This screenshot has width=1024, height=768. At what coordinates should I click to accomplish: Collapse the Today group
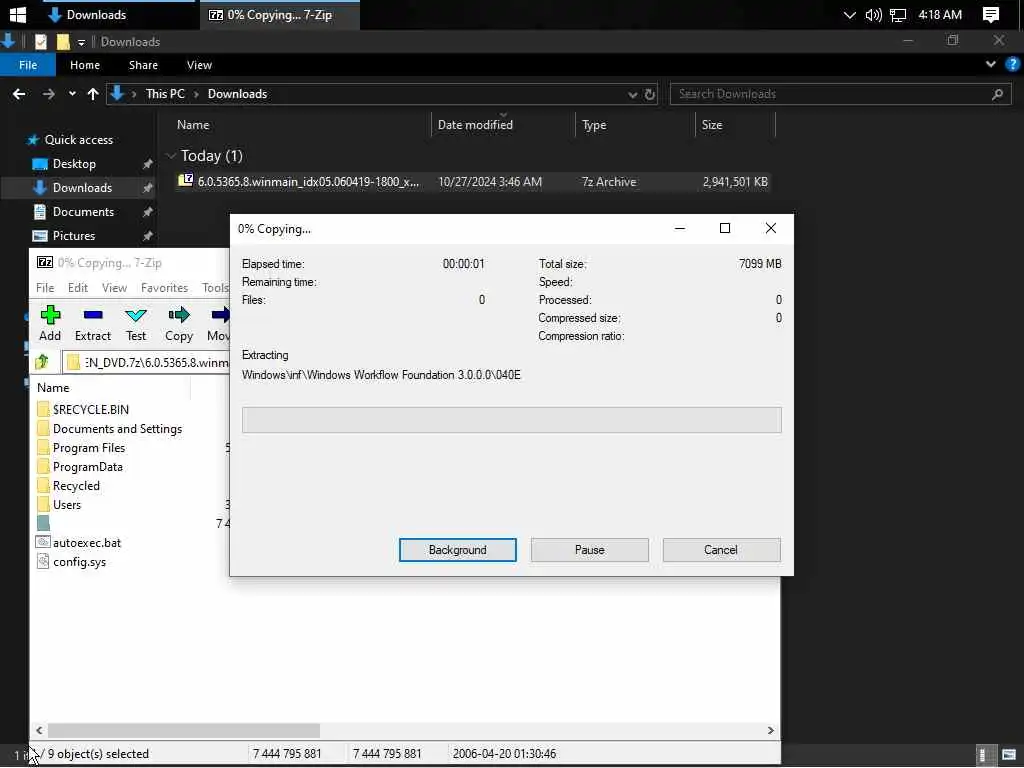click(171, 155)
